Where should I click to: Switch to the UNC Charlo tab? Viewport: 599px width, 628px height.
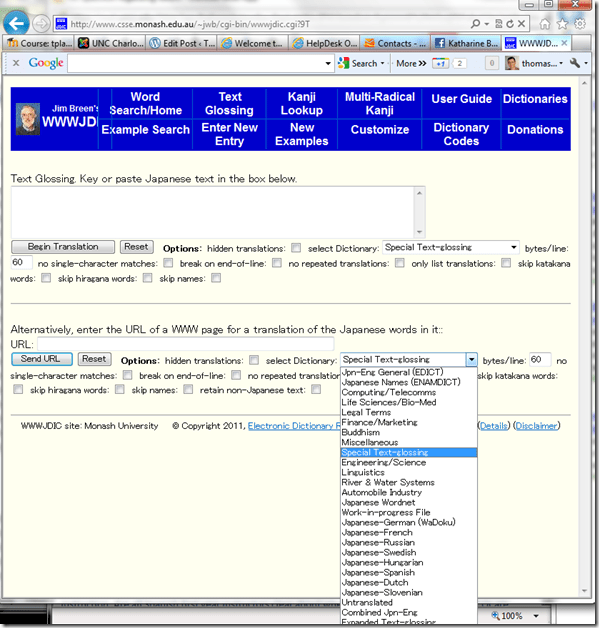pos(111,43)
